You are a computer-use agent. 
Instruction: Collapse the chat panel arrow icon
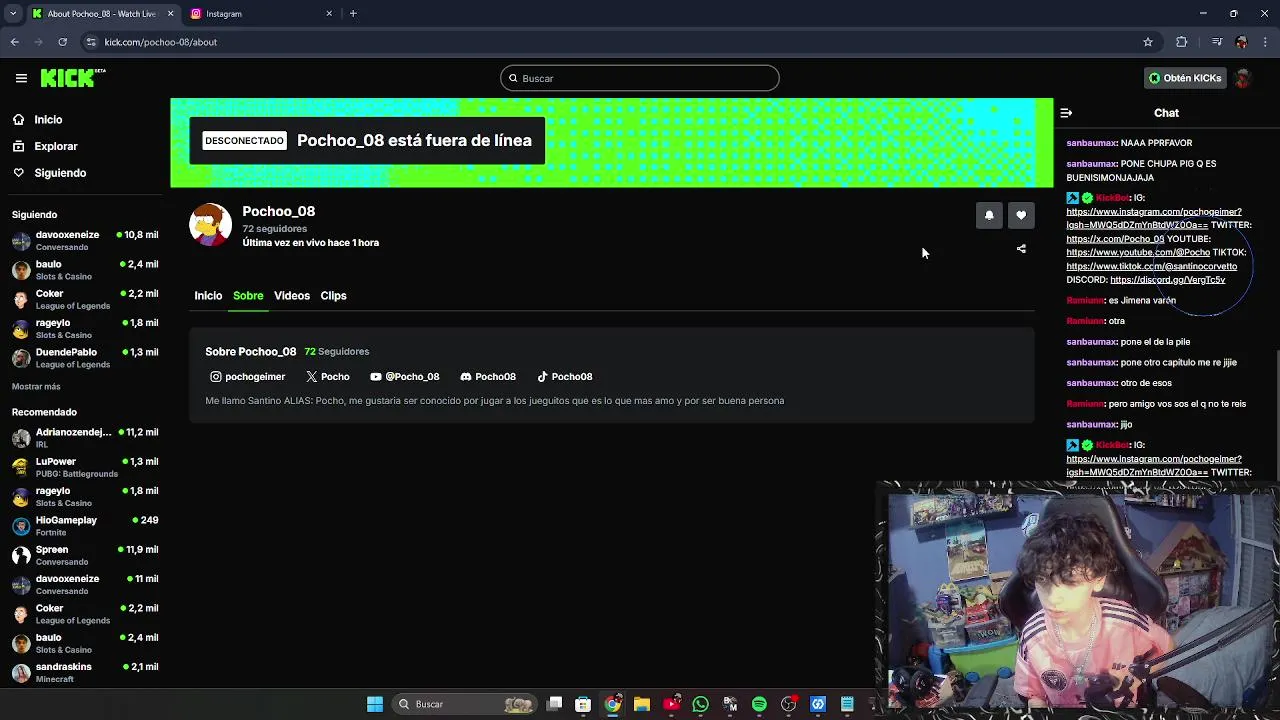click(x=1066, y=113)
